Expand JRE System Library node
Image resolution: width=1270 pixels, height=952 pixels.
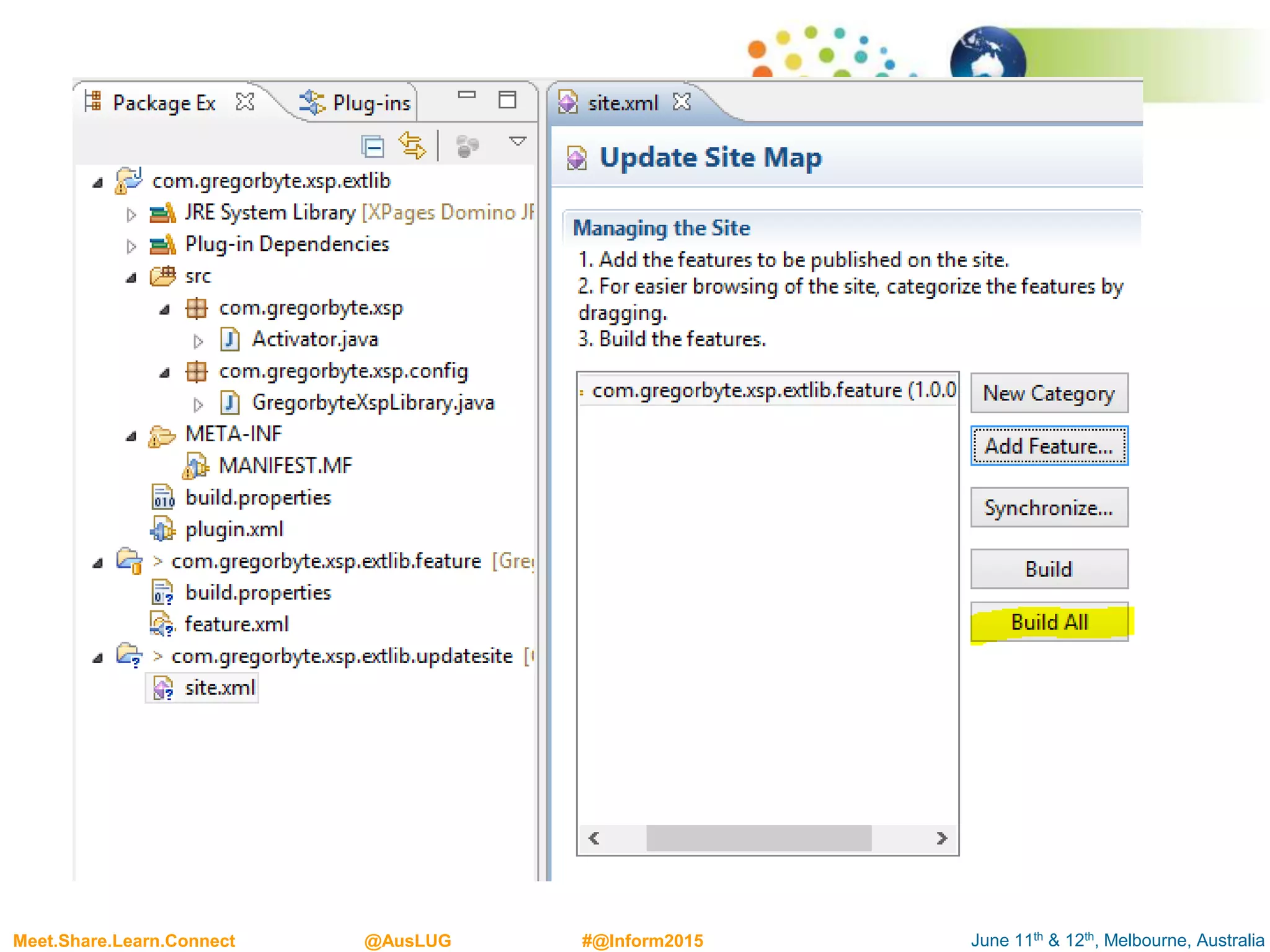[x=131, y=214]
